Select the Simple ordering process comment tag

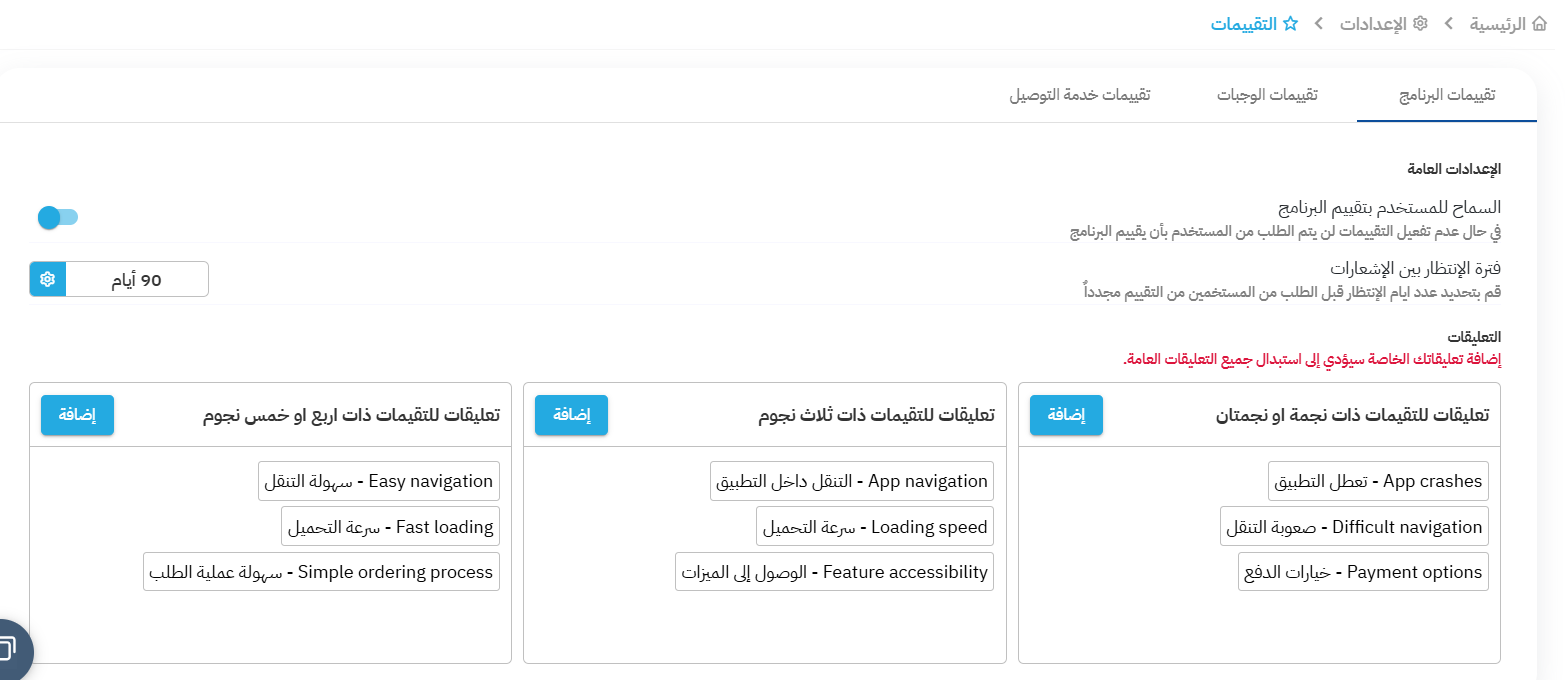click(321, 572)
